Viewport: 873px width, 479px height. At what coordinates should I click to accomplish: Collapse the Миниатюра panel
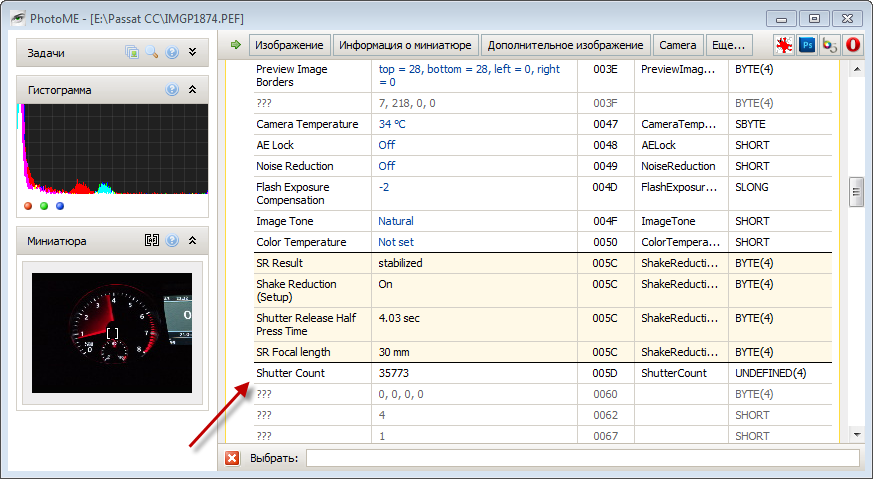(x=193, y=241)
